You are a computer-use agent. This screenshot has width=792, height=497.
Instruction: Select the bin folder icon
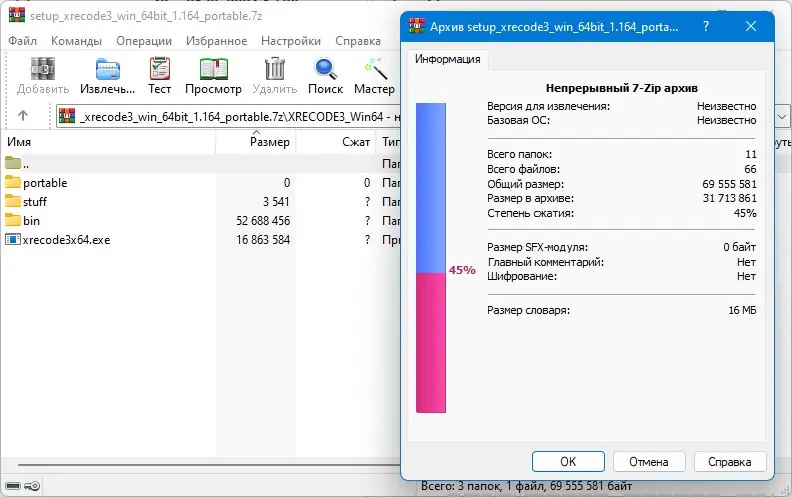(x=13, y=220)
